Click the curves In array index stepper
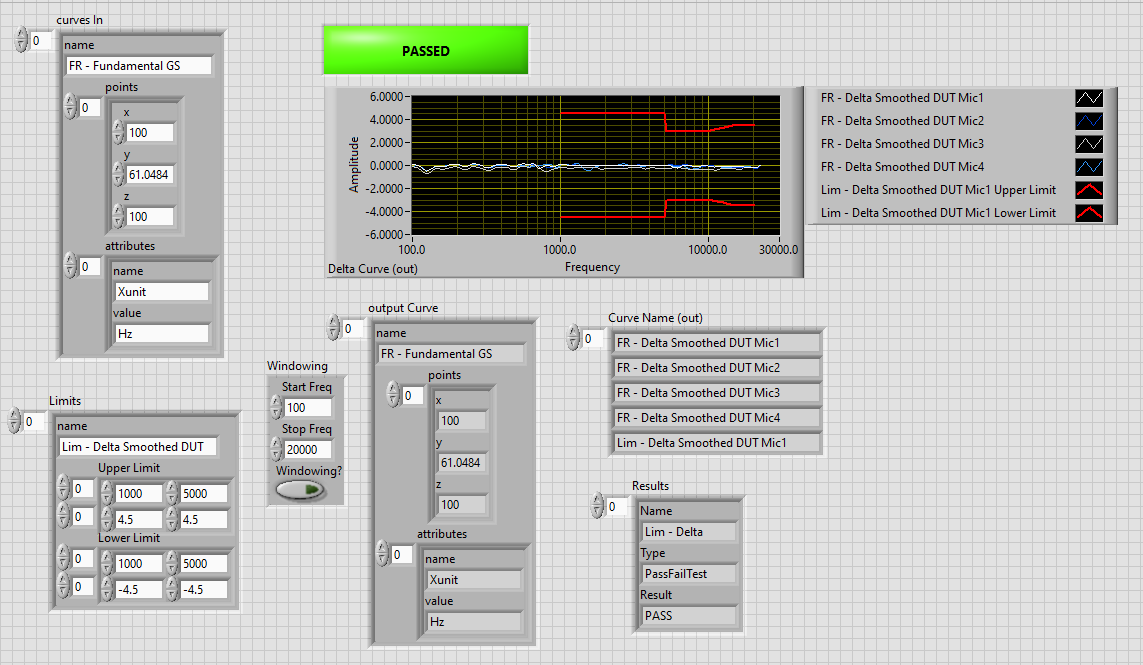Viewport: 1143px width, 665px height. click(x=22, y=41)
